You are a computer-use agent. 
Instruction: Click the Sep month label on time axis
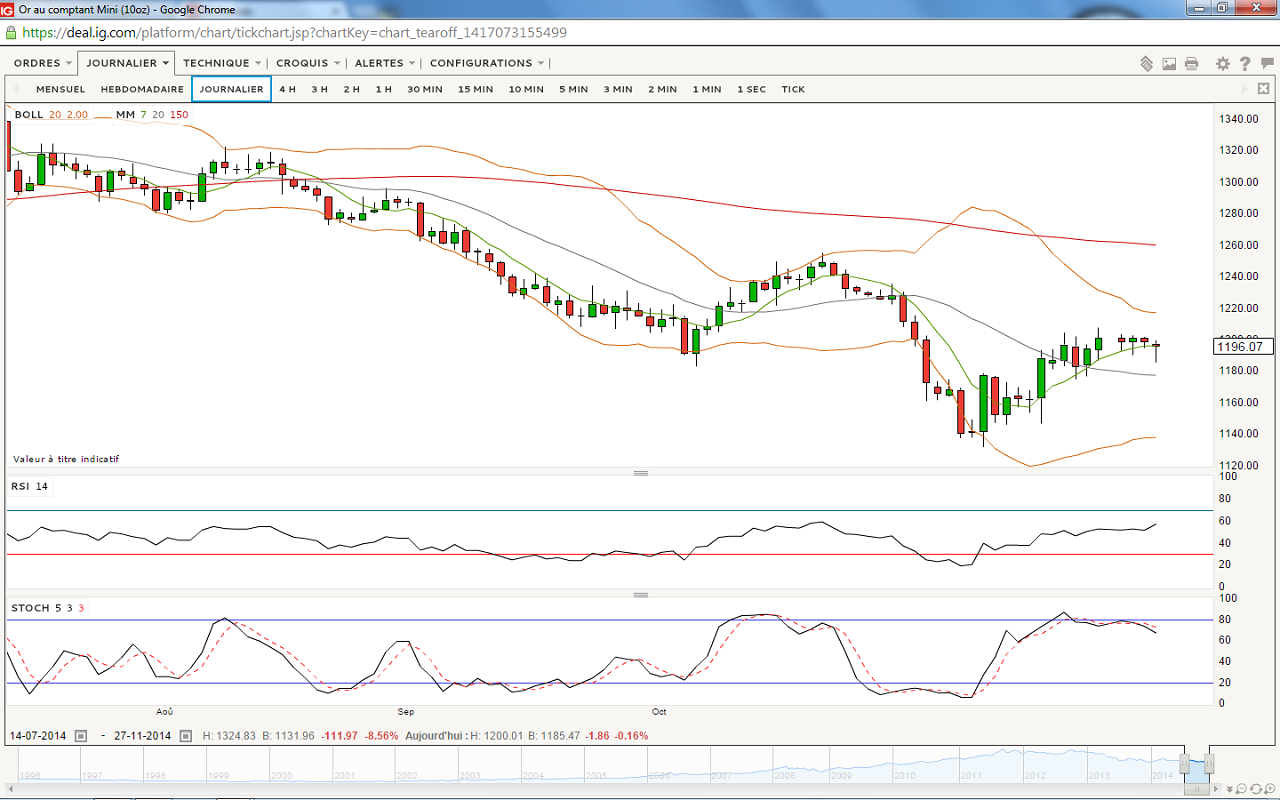pos(406,712)
